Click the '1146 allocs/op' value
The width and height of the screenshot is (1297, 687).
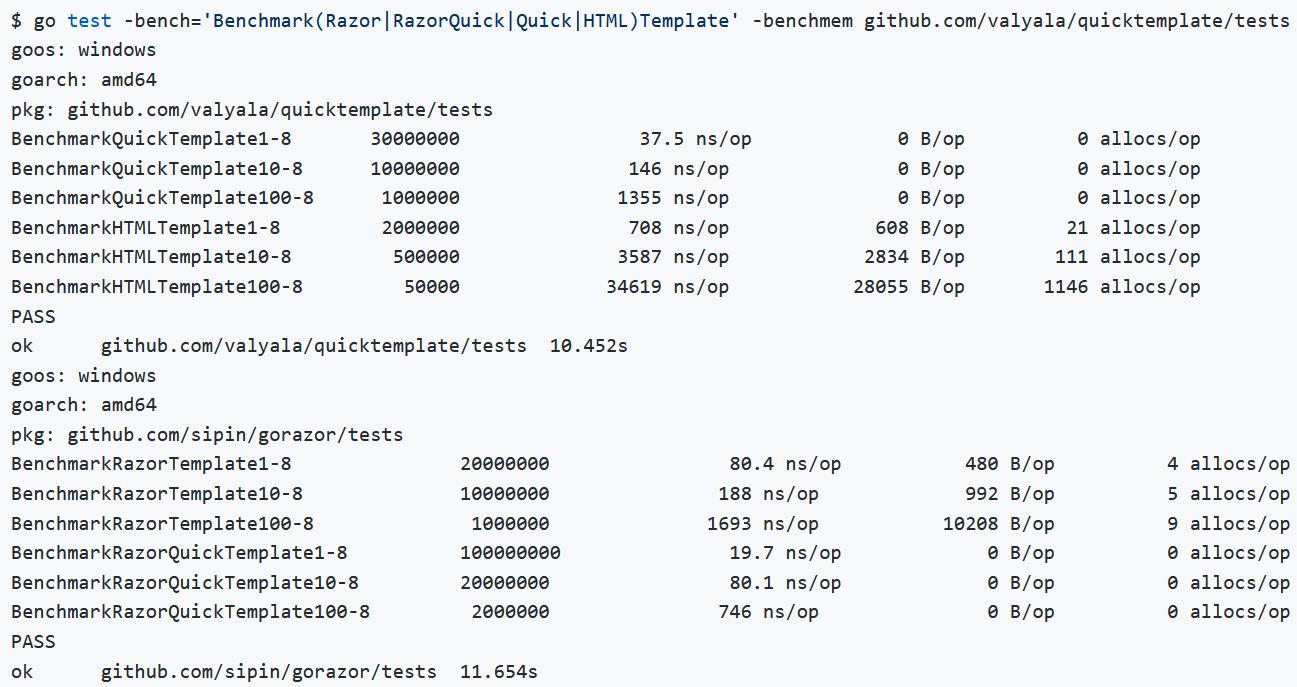pos(1122,287)
